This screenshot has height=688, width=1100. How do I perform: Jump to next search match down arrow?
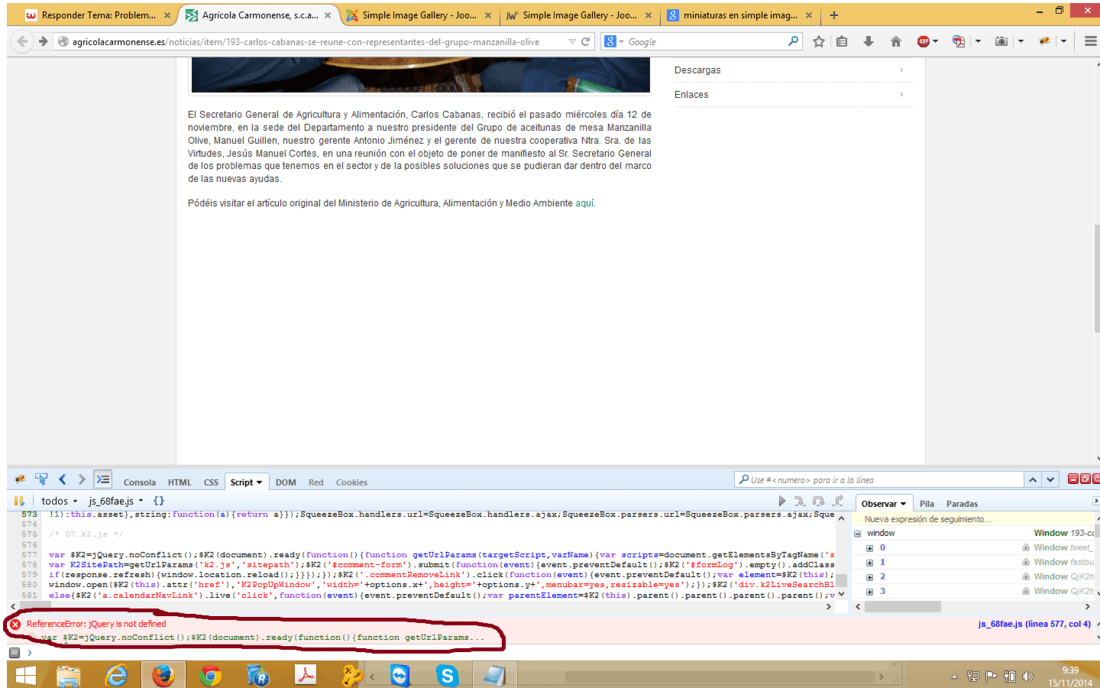pos(1050,480)
